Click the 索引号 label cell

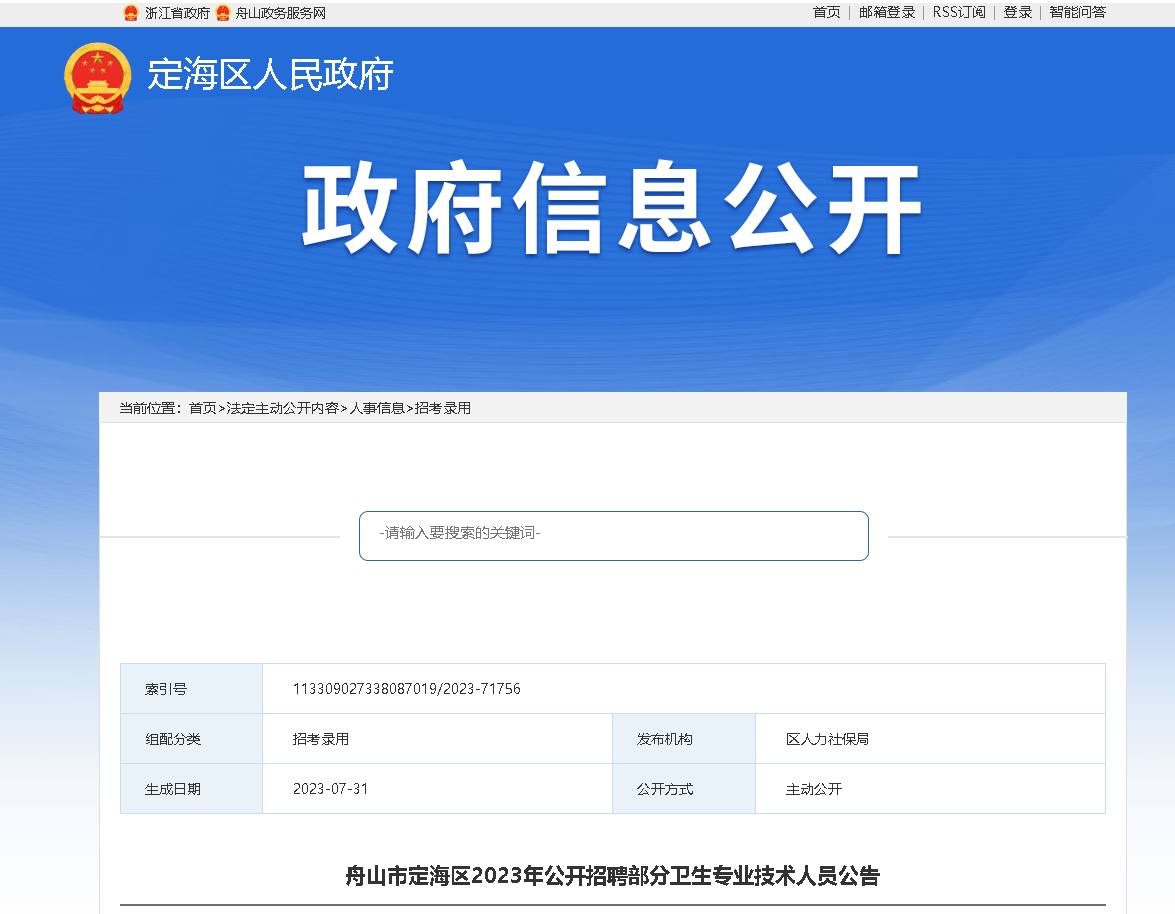tap(191, 688)
